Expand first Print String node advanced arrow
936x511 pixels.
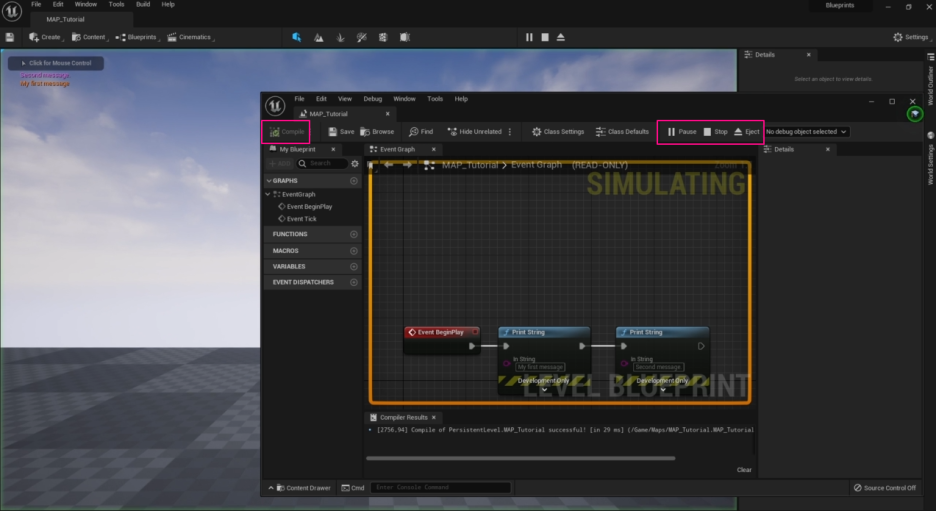coord(544,390)
